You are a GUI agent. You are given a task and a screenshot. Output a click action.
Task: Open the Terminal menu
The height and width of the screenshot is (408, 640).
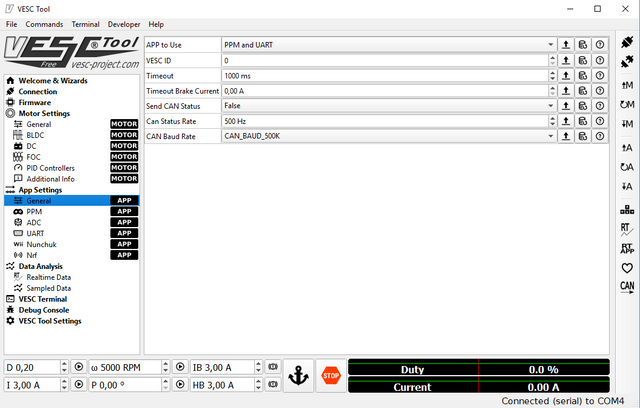click(x=85, y=24)
